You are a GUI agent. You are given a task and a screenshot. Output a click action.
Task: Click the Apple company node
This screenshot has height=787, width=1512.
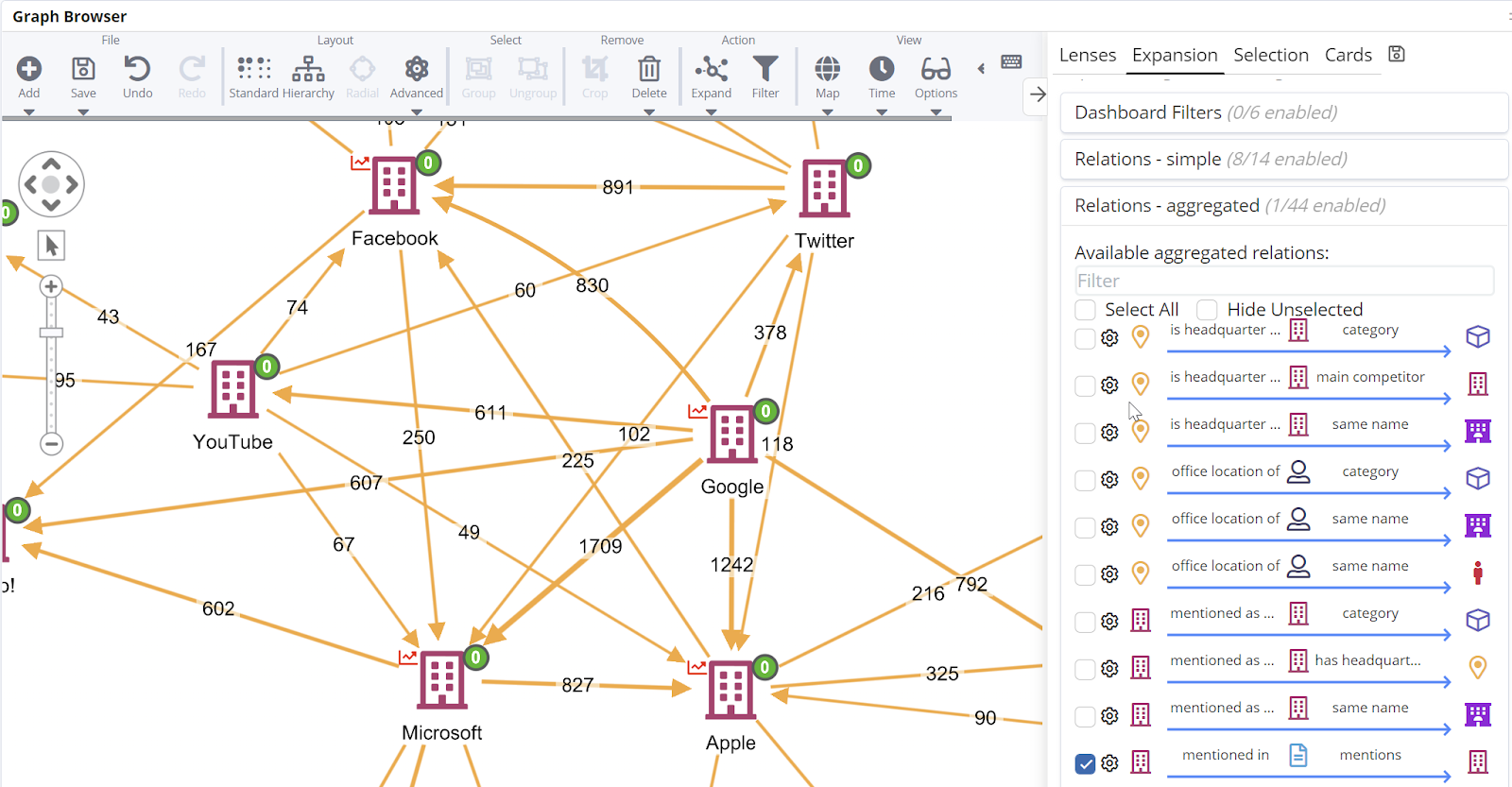pos(730,690)
